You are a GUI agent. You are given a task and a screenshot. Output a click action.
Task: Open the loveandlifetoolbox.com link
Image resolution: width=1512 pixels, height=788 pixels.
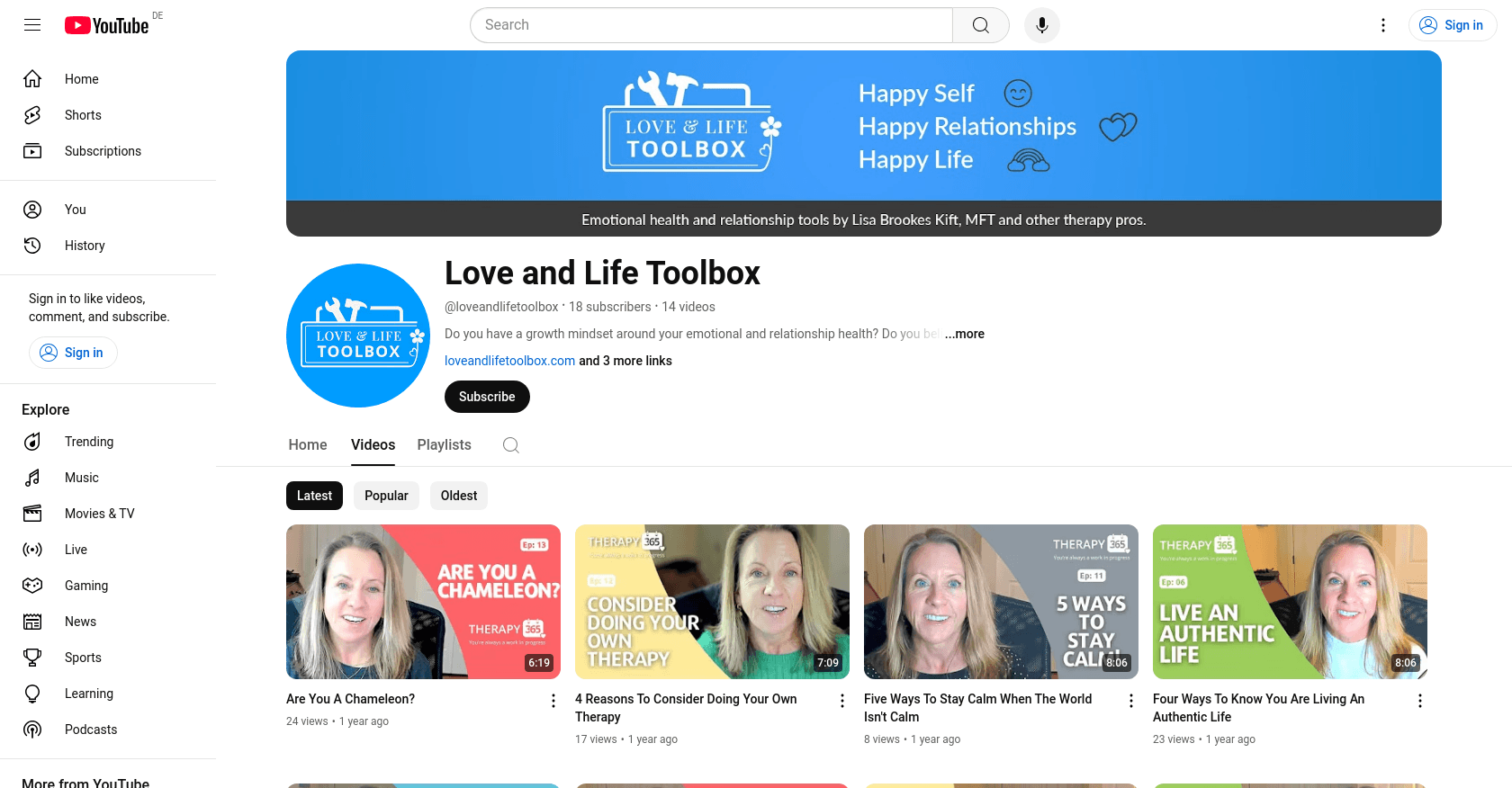[x=509, y=361]
